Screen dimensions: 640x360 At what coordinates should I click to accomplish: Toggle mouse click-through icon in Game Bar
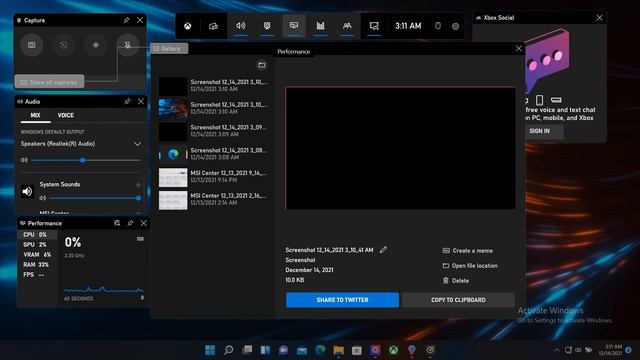(438, 26)
